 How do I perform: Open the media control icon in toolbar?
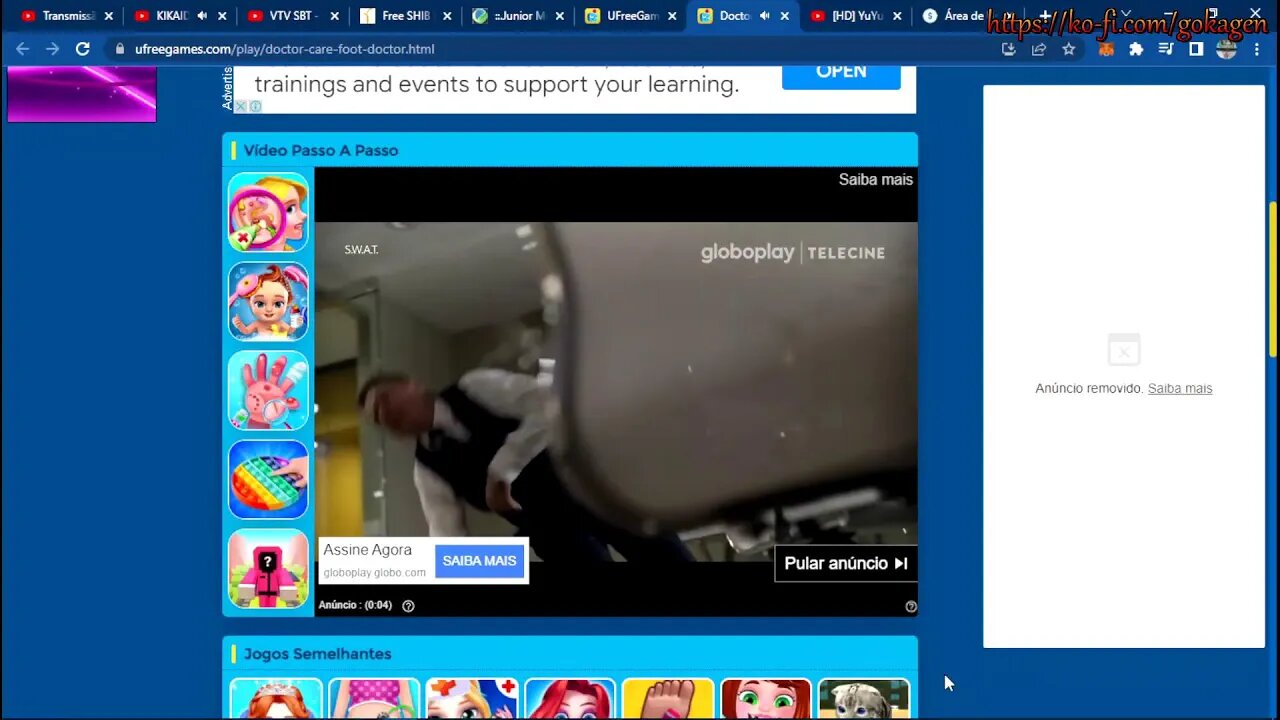[1166, 49]
